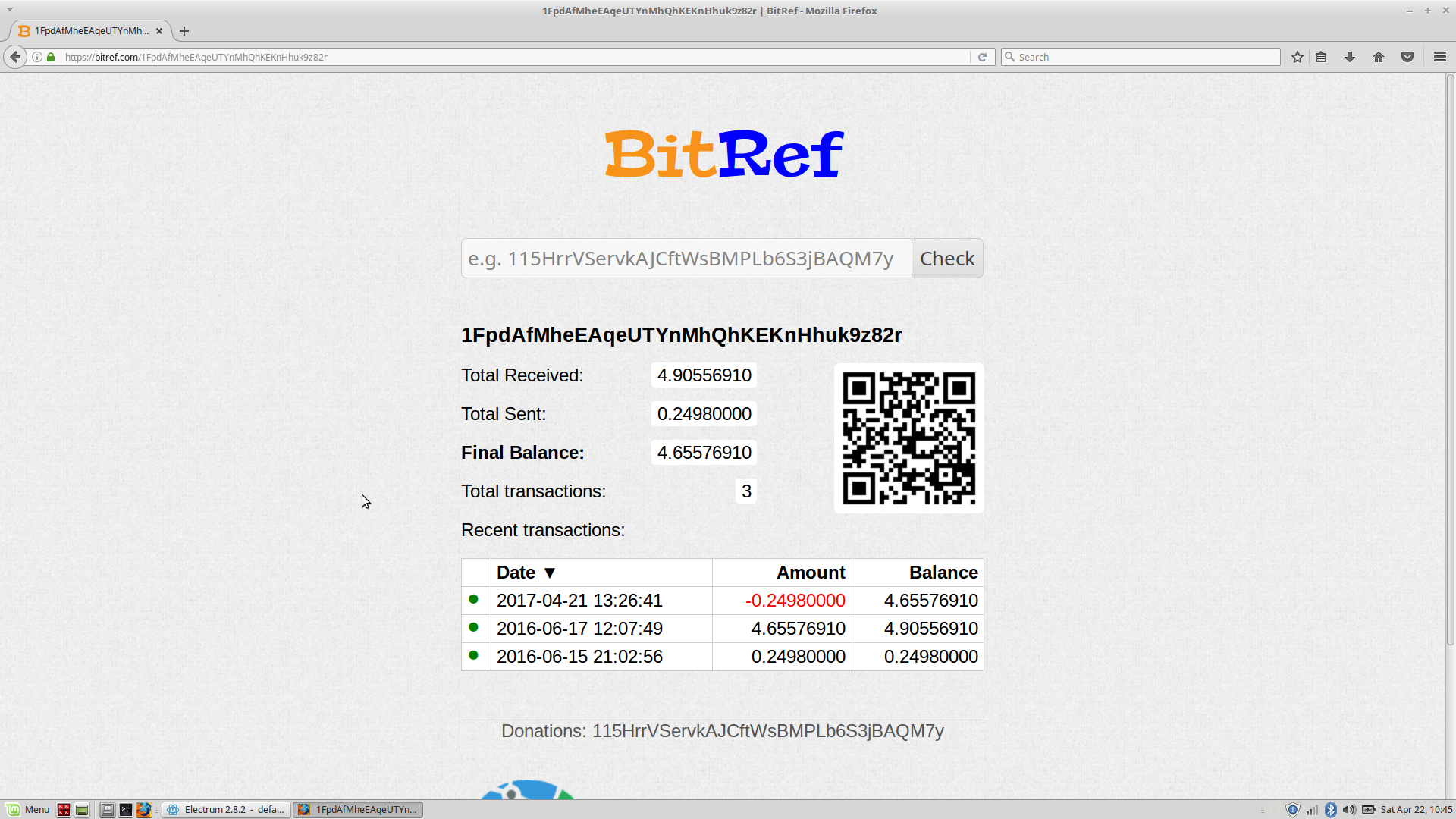1456x819 pixels.
Task: Click green status dot of 2016-06-17 transaction
Action: [x=474, y=627]
